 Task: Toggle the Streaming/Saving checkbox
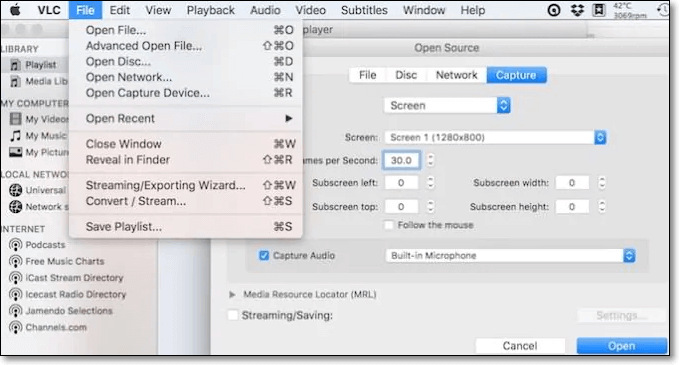(x=233, y=315)
